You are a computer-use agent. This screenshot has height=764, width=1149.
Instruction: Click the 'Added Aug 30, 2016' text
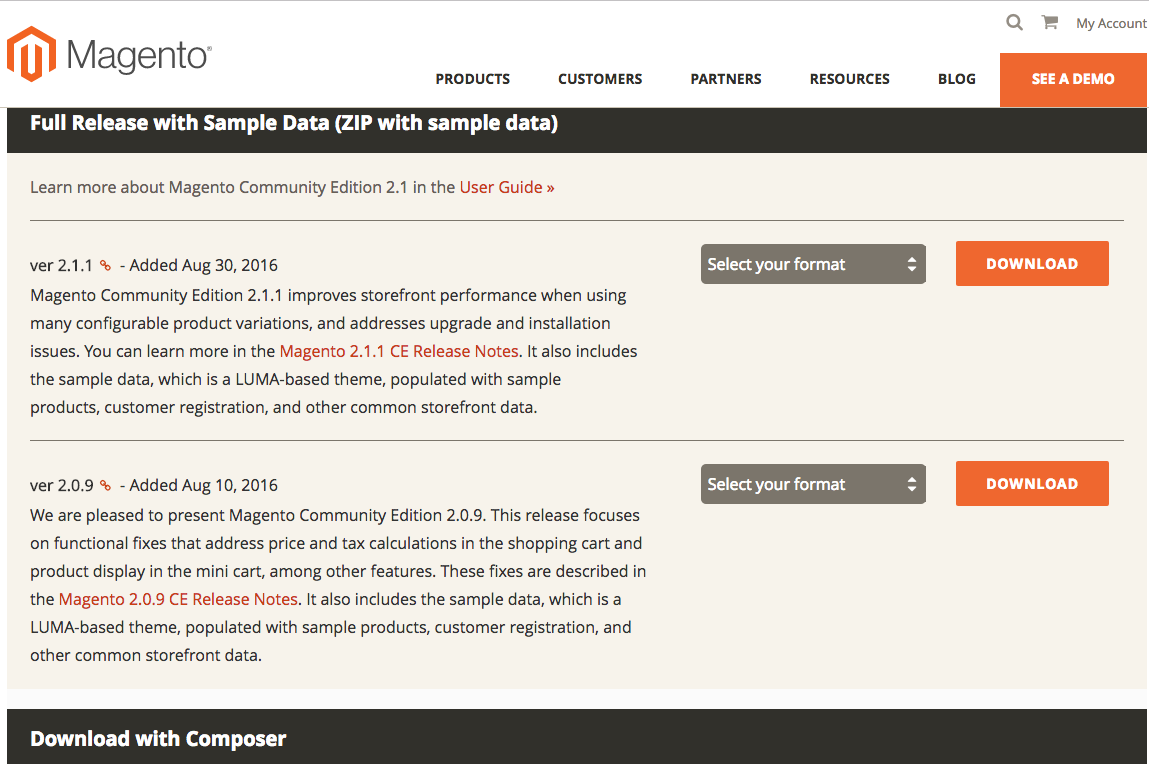pyautogui.click(x=204, y=265)
